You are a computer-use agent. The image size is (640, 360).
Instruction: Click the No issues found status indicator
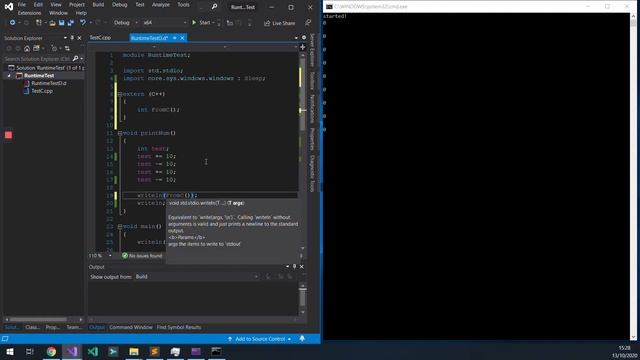click(142, 256)
